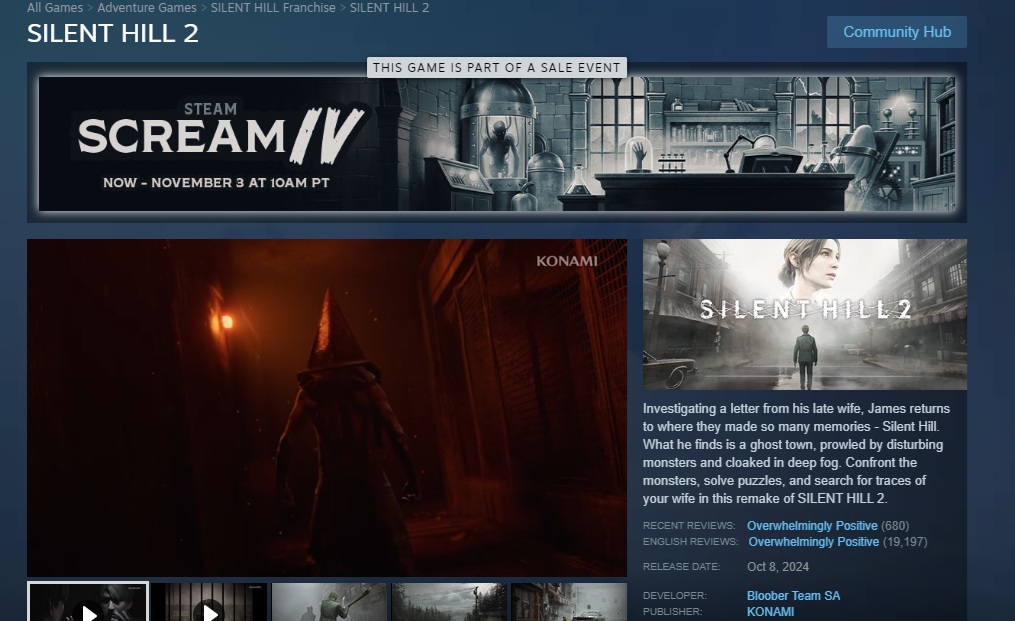Go to Adventure Games breadcrumb
This screenshot has height=621, width=1015.
click(147, 8)
